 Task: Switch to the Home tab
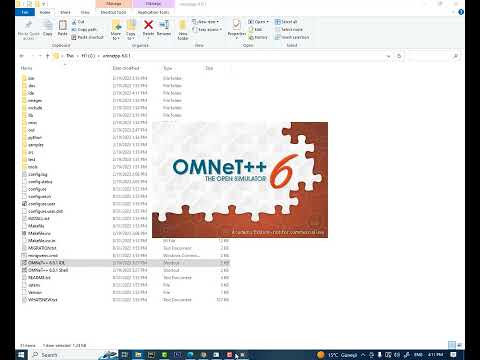pos(45,12)
